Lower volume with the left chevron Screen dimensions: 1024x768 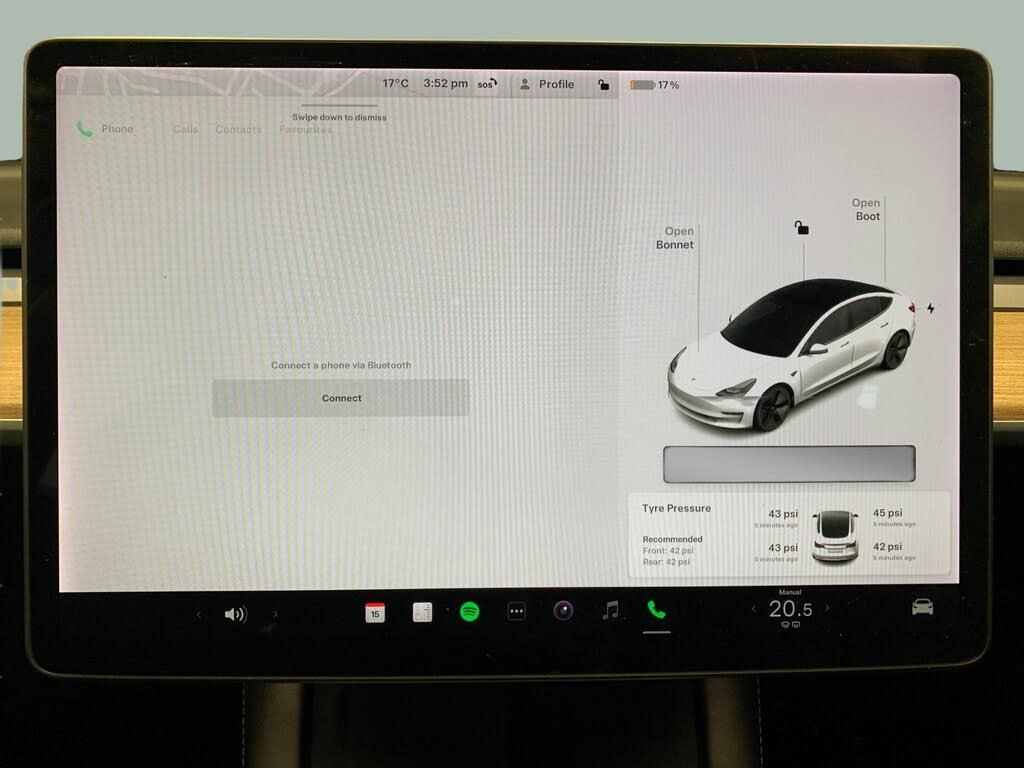(199, 615)
